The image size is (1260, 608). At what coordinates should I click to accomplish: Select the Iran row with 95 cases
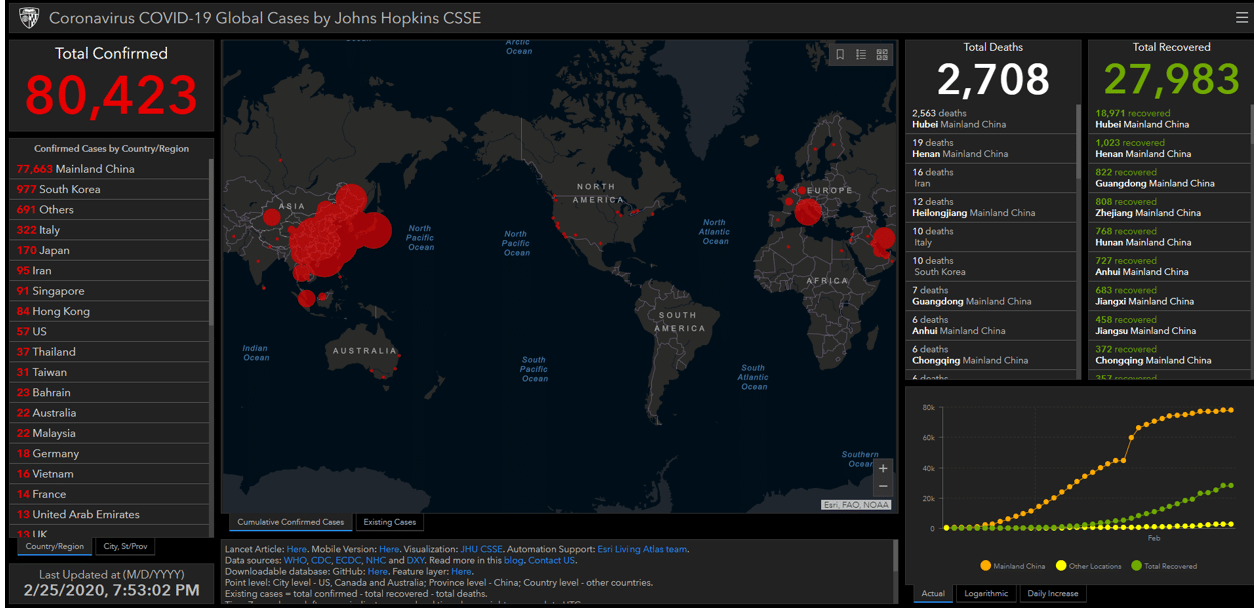tap(110, 270)
